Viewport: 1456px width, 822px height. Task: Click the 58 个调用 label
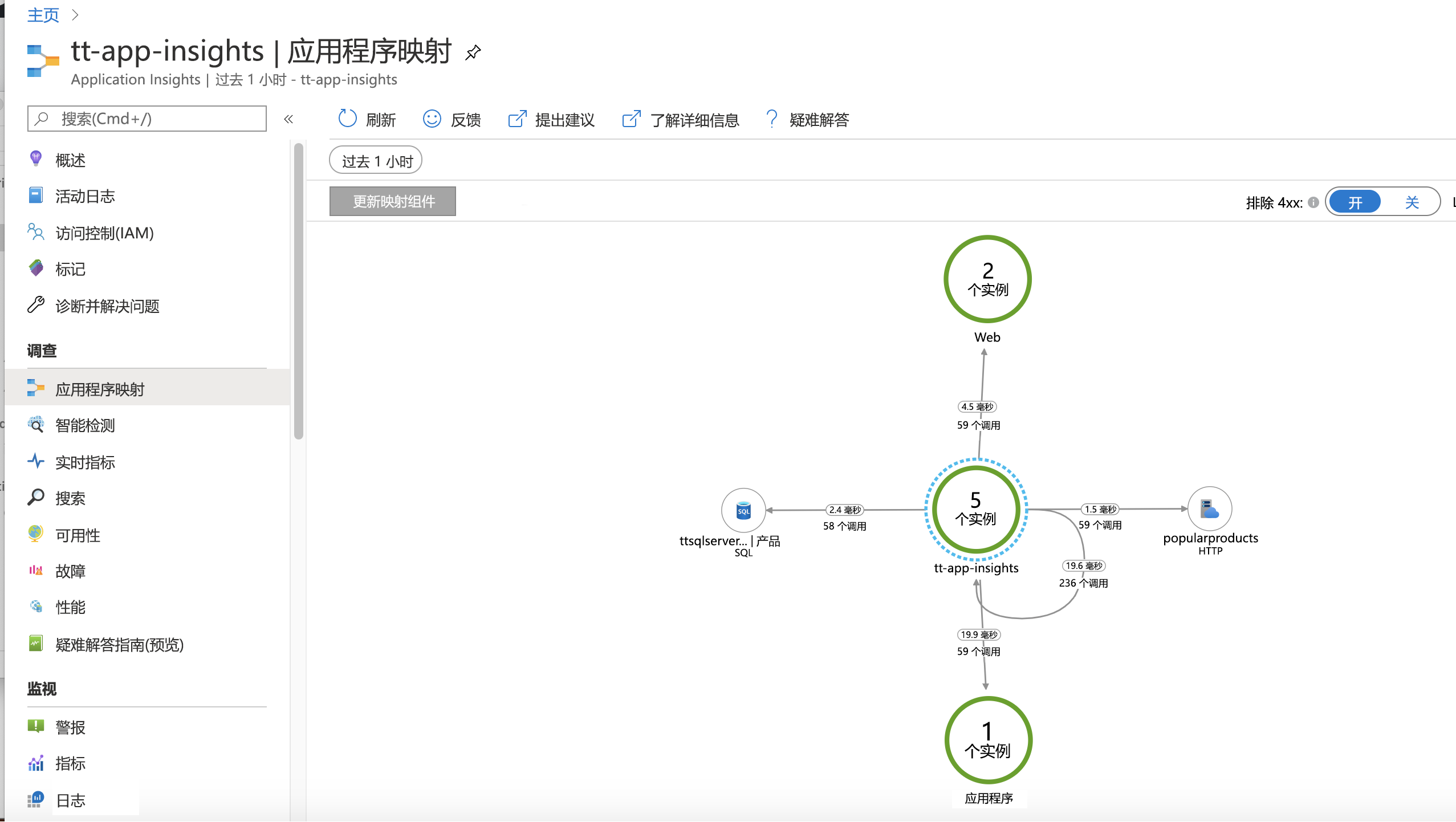844,526
